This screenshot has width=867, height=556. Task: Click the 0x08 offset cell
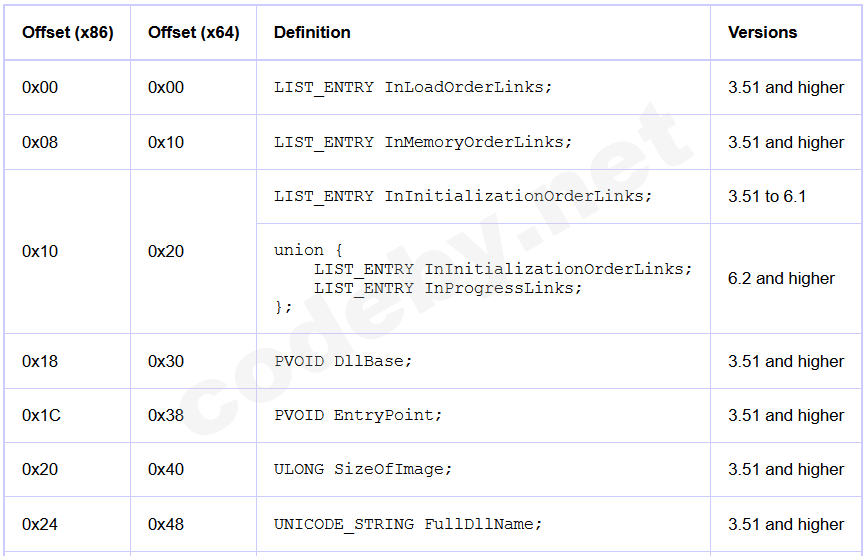[40, 143]
